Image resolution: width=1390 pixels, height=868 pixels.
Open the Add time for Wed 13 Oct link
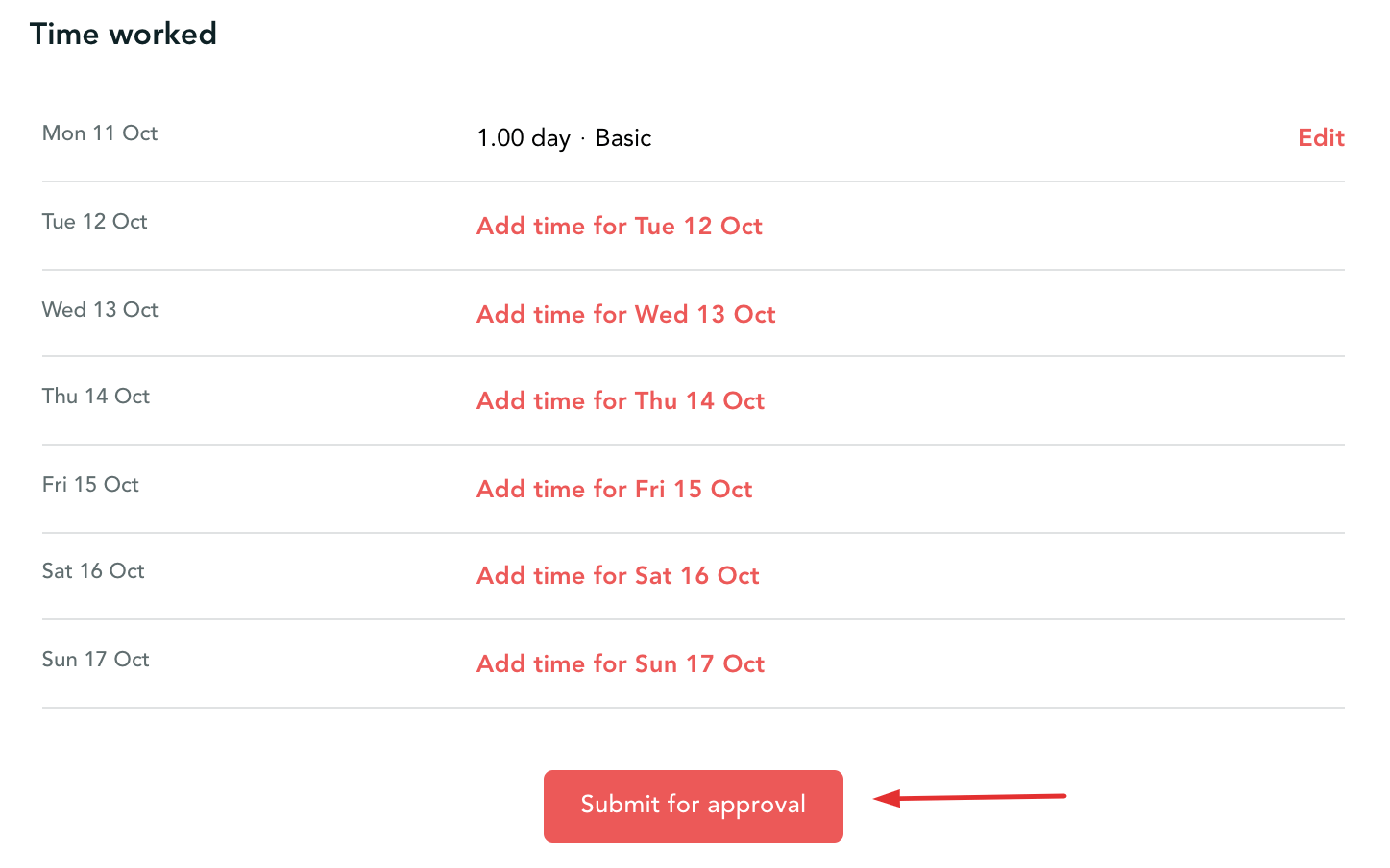tap(625, 314)
